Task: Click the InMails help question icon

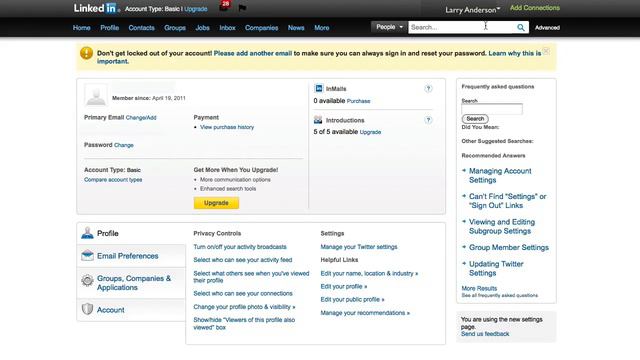Action: pos(428,89)
